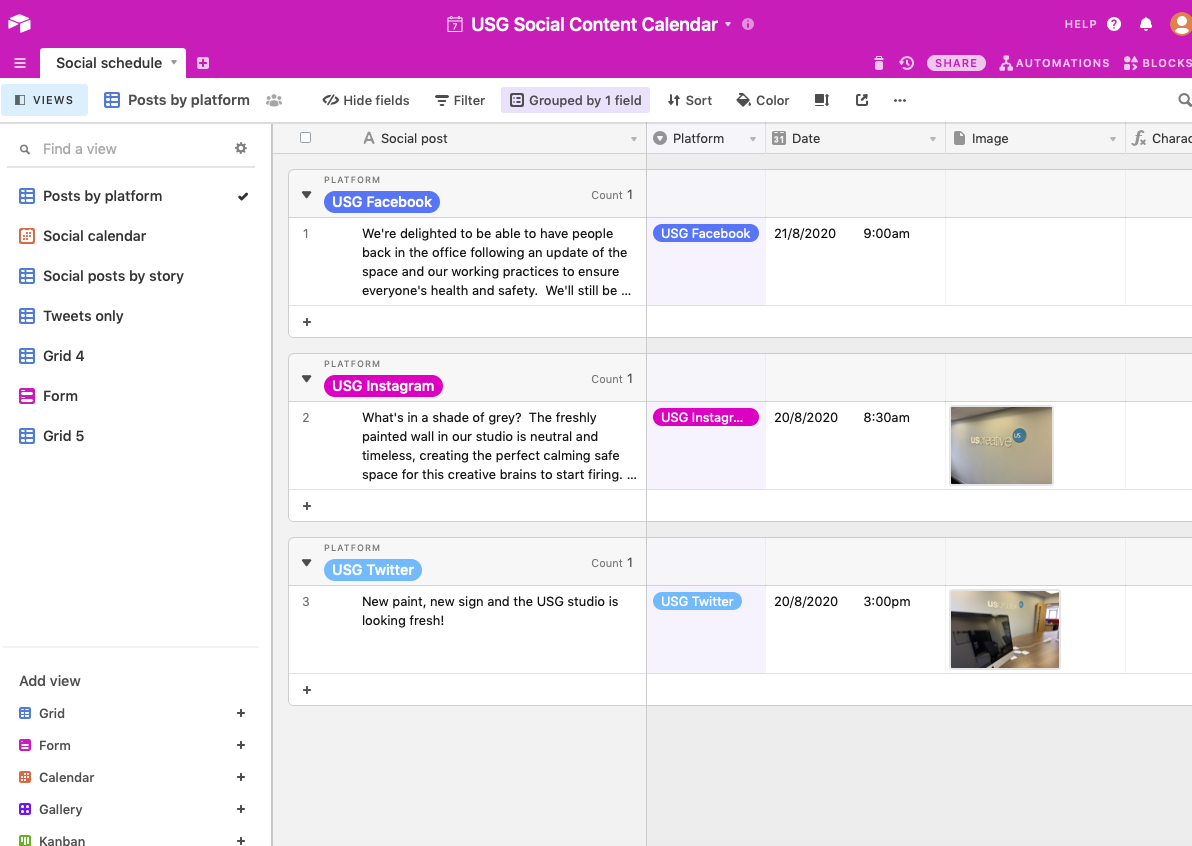1192x846 pixels.
Task: Open Date column dropdown arrow
Action: click(x=933, y=139)
